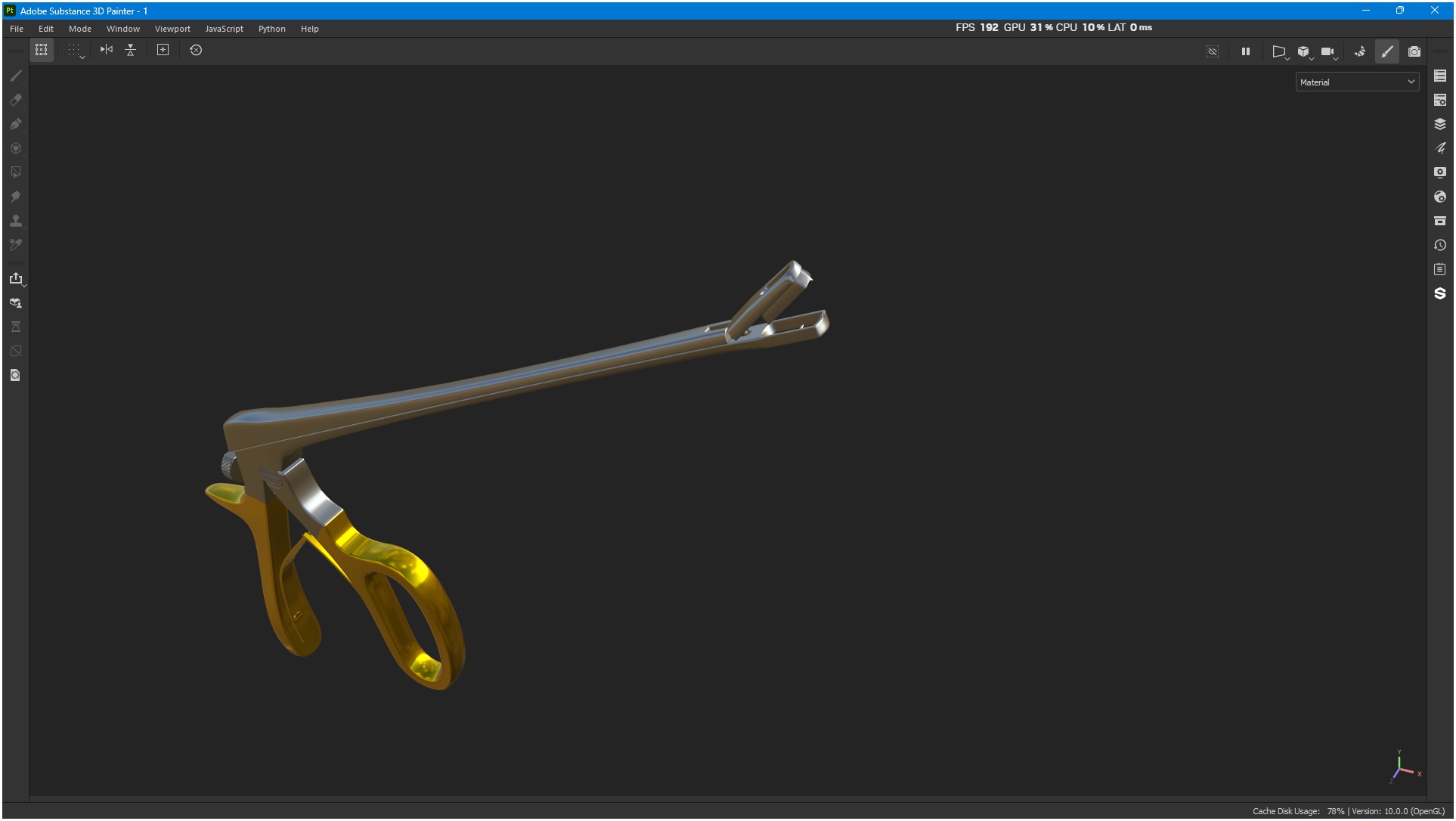Toggle the transform manipulator display button

pyautogui.click(x=42, y=50)
